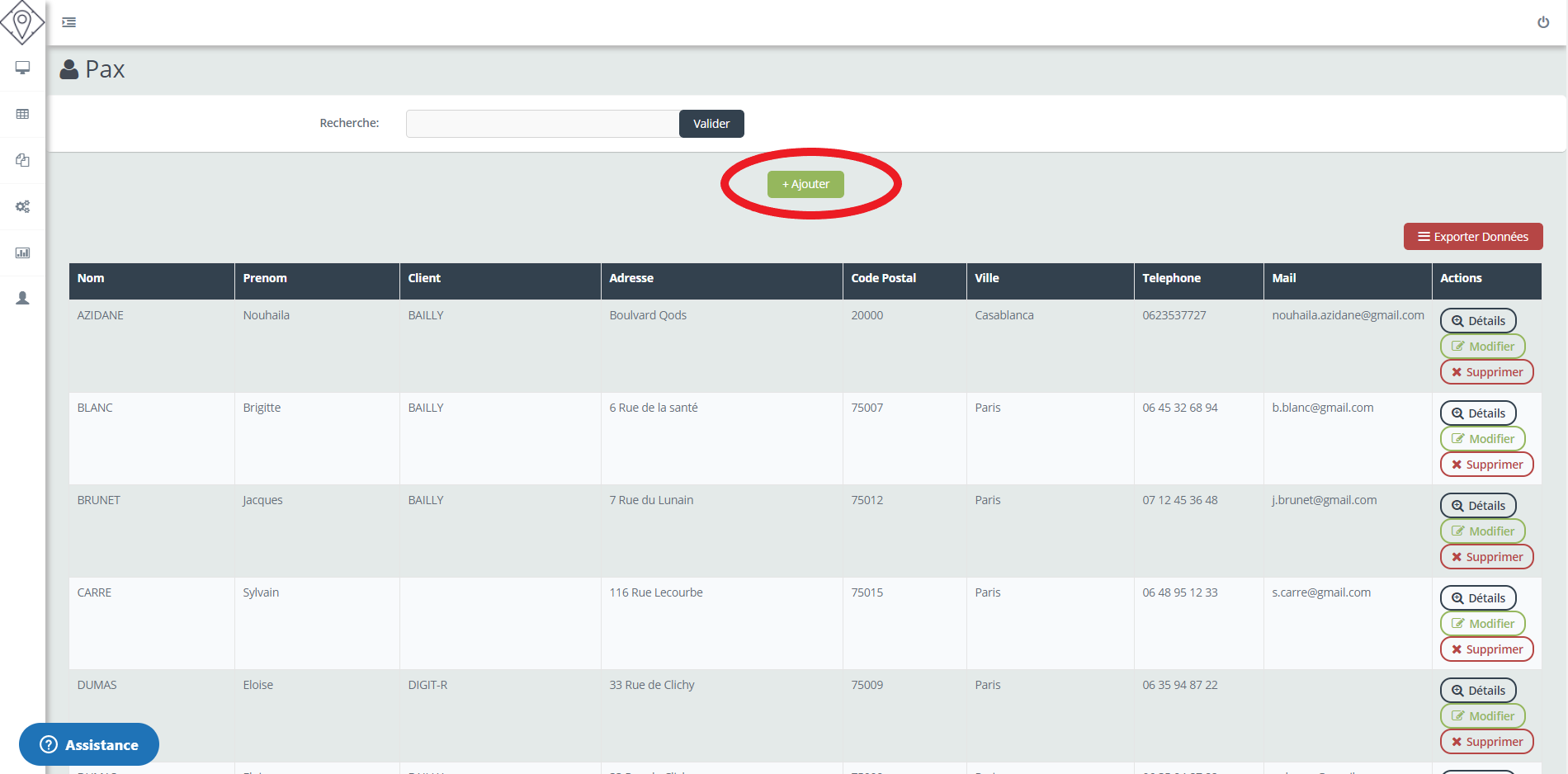
Task: Click the map pin logo icon
Action: coord(22,22)
